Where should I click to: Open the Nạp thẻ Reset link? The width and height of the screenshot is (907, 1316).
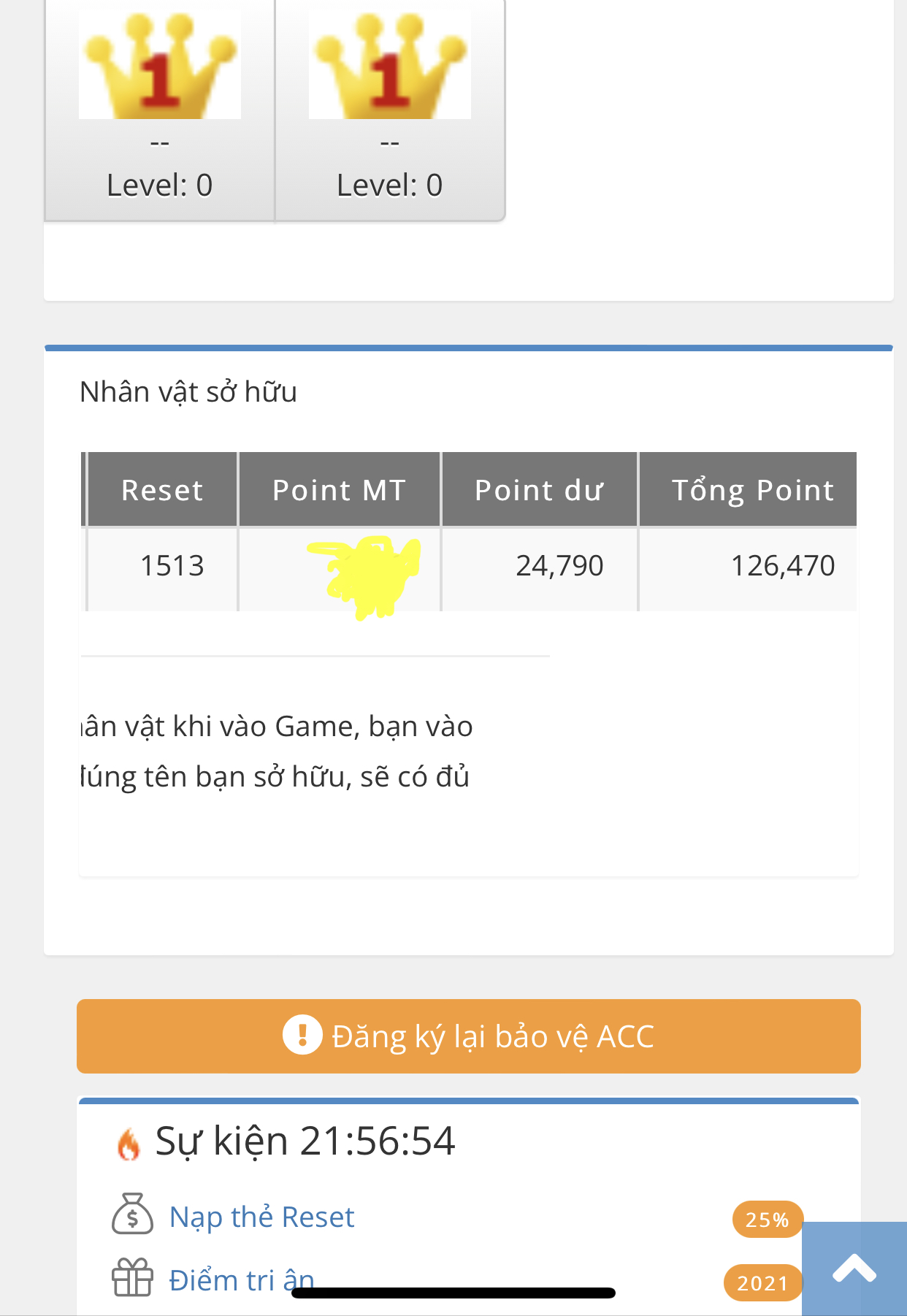261,1217
